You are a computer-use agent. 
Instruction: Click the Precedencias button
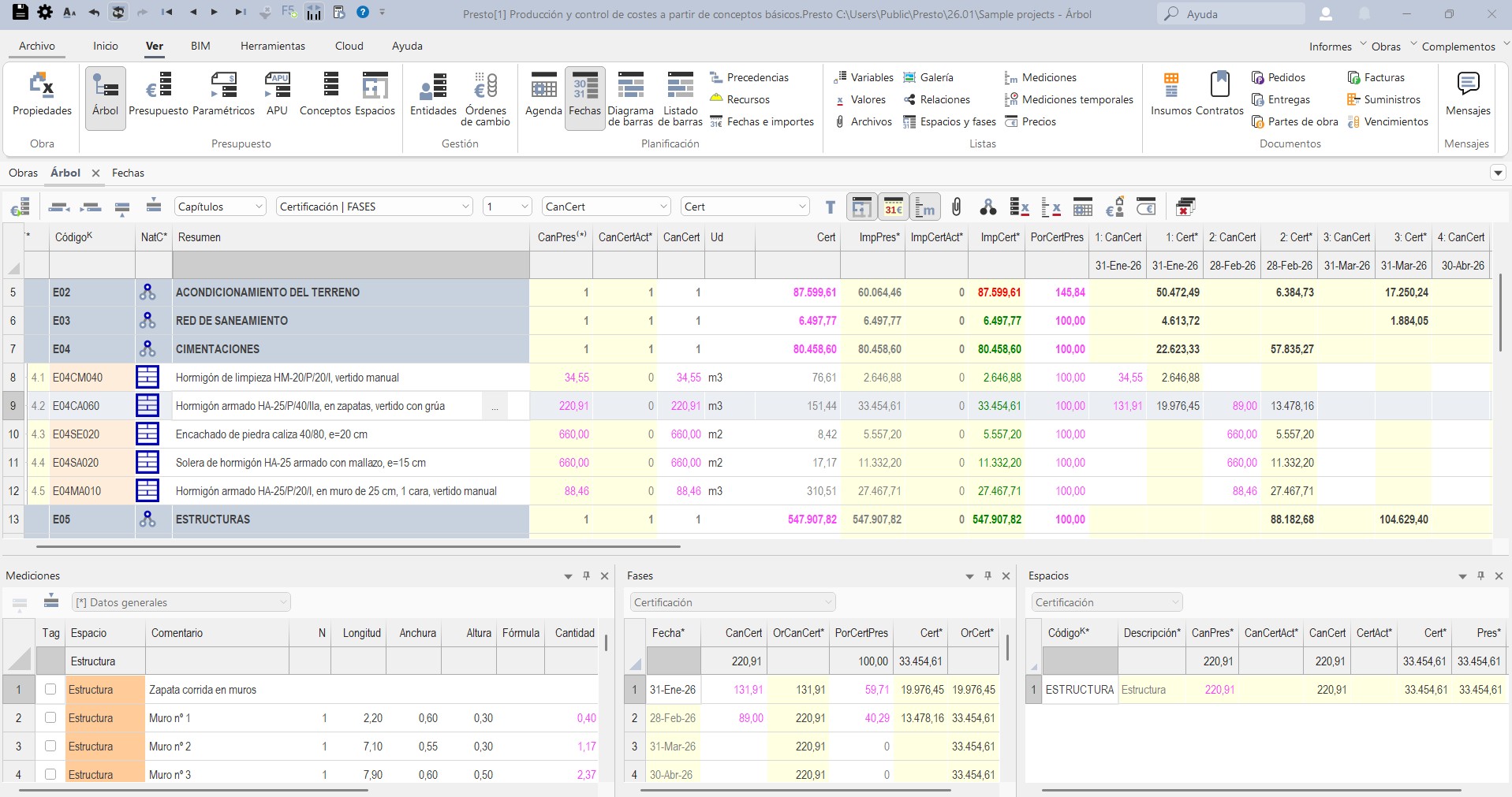click(x=749, y=77)
